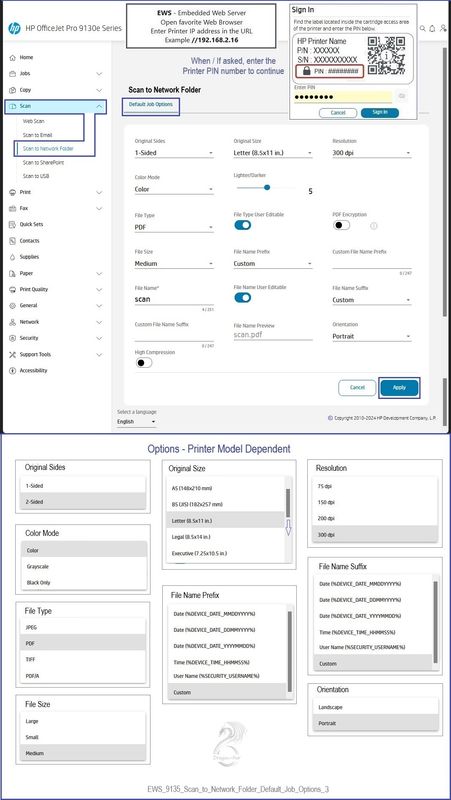The height and width of the screenshot is (800, 451).
Task: Choose Grayscale in Color Mode list
Action: 84,566
